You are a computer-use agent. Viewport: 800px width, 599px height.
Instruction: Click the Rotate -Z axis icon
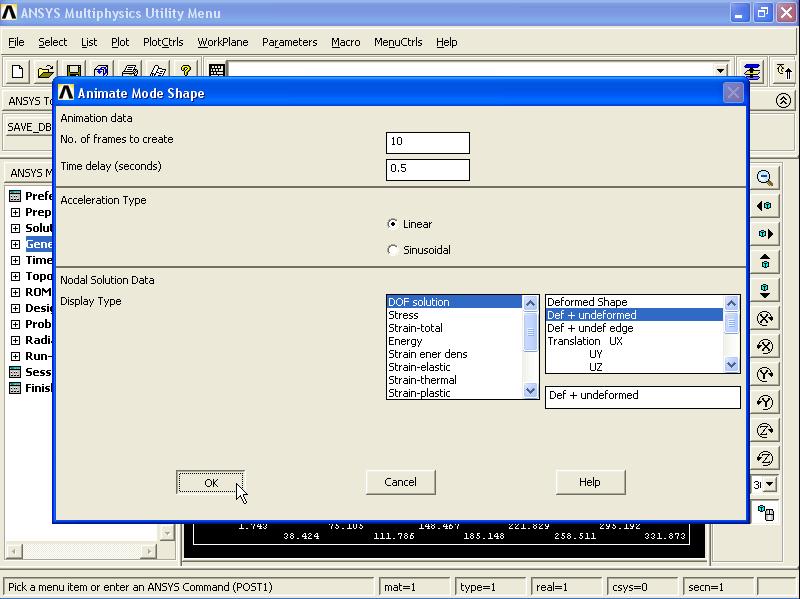pyautogui.click(x=764, y=459)
